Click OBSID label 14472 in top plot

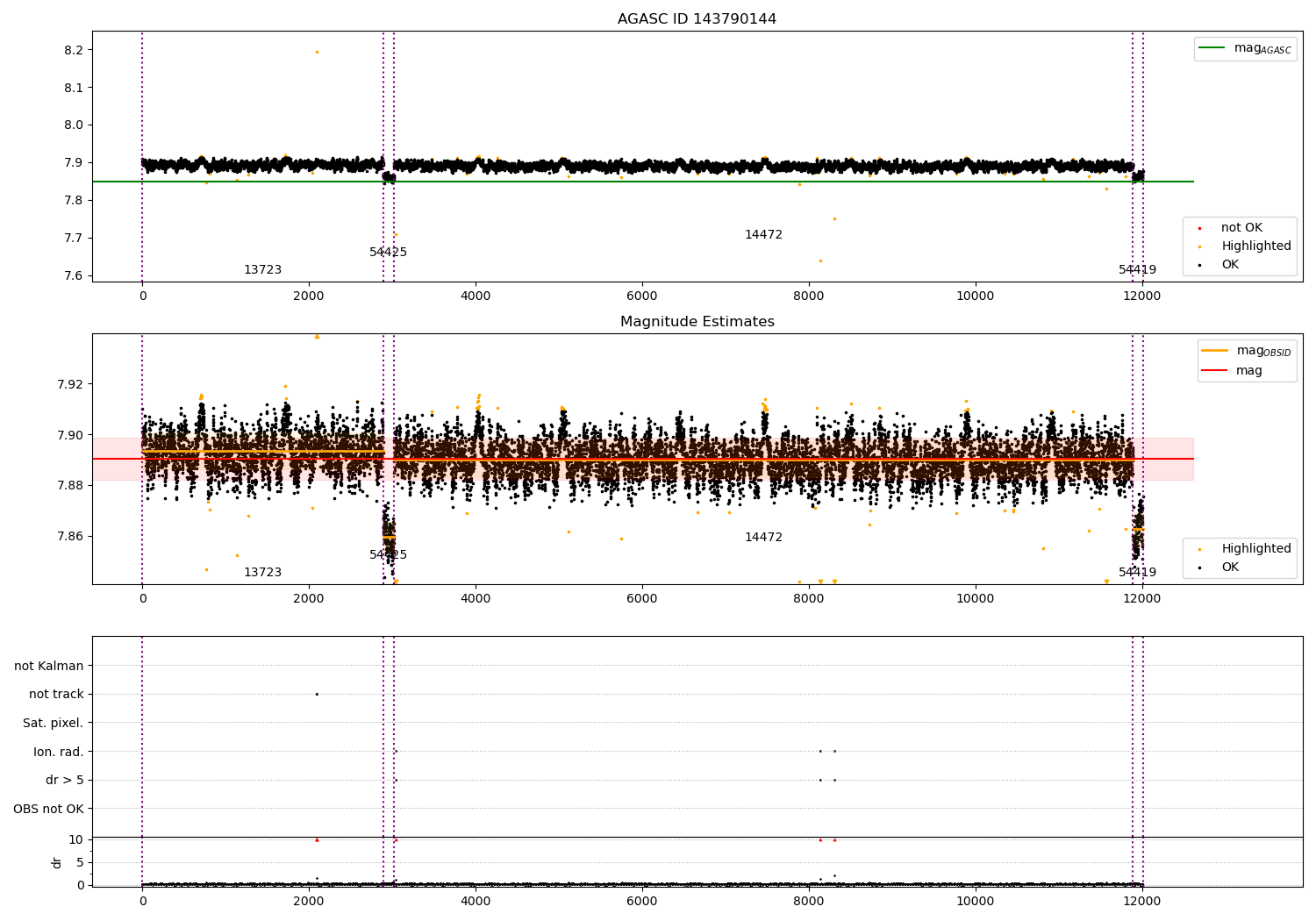763,235
